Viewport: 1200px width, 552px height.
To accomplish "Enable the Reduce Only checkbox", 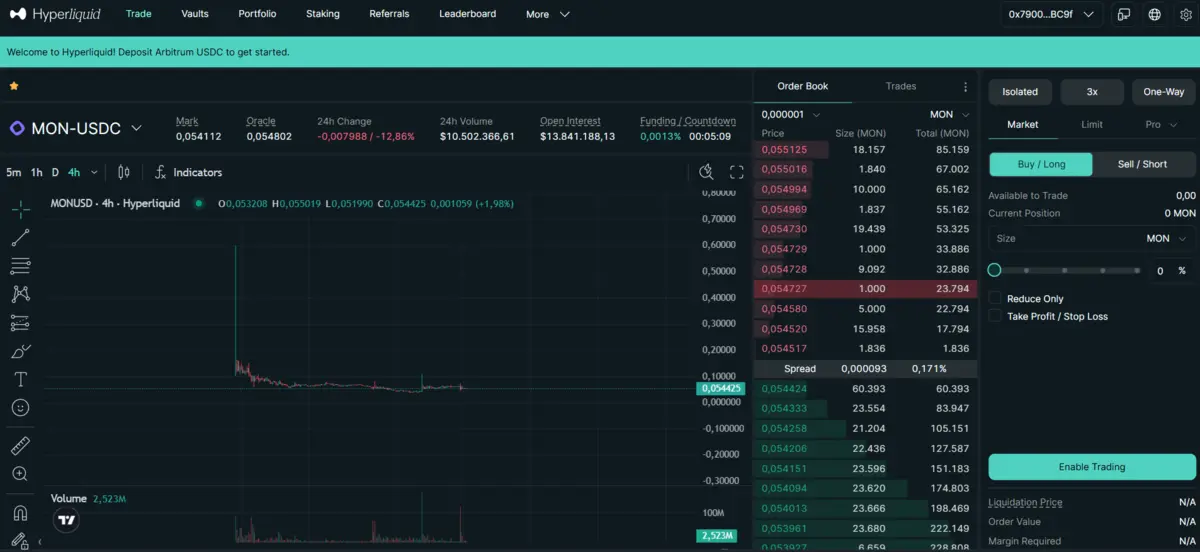I will (x=995, y=298).
